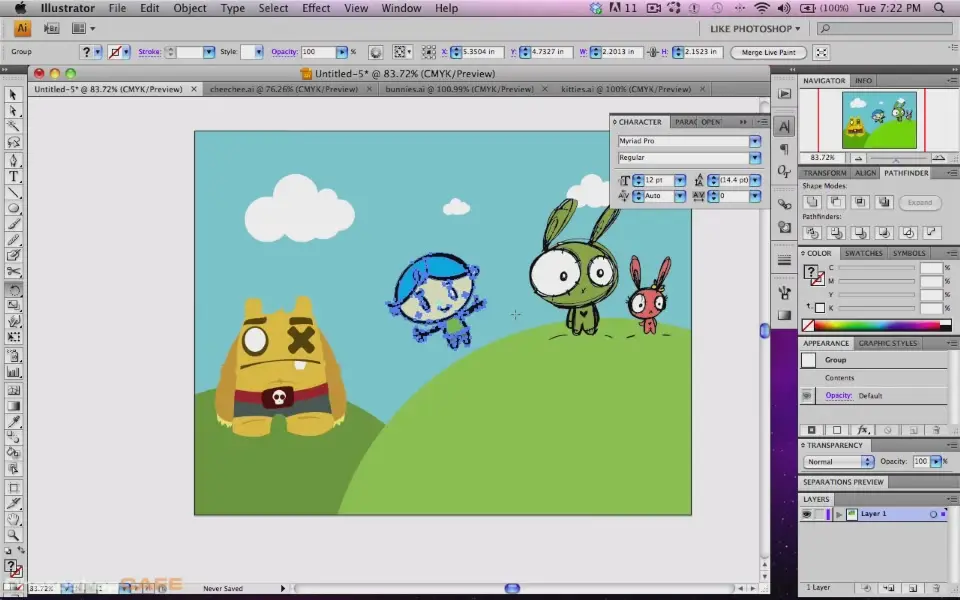Open the Opacity dropdown arrow in control bar
The width and height of the screenshot is (960, 600).
342,52
